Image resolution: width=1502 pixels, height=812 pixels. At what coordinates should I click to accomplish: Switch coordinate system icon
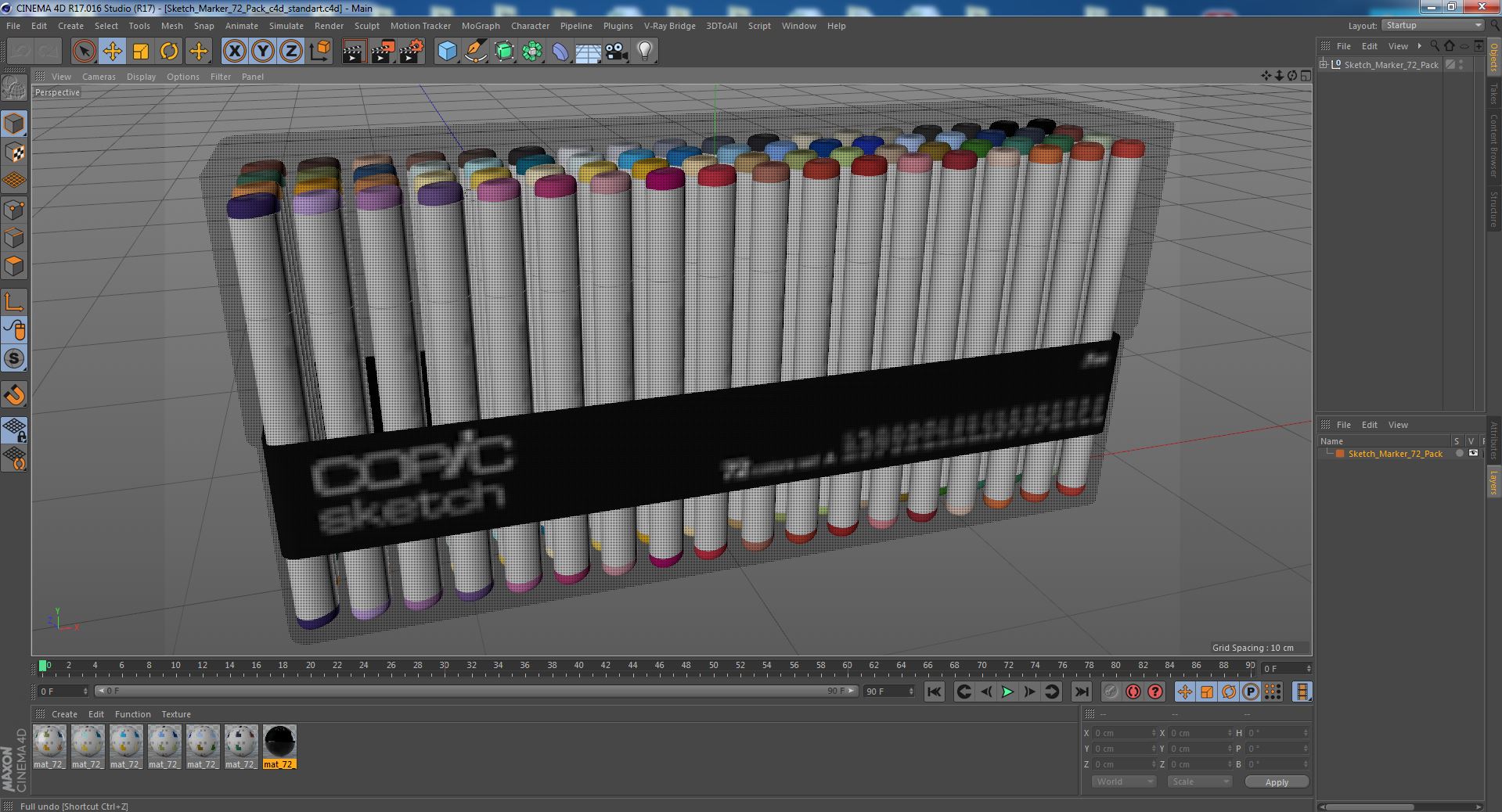click(320, 52)
